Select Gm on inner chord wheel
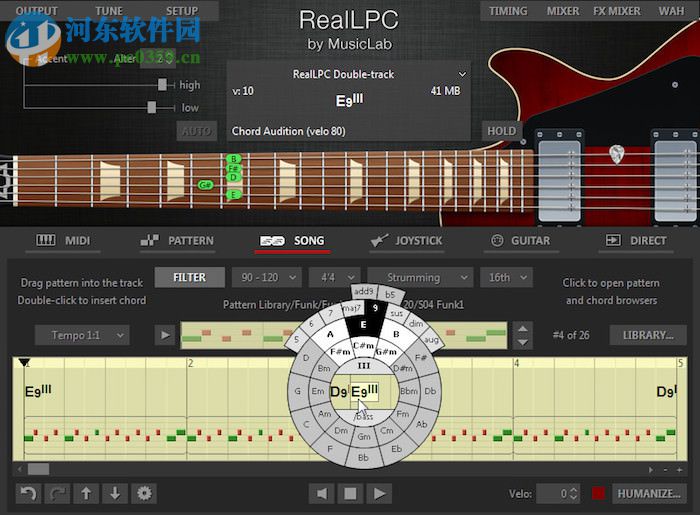This screenshot has width=700, height=515. [x=364, y=436]
